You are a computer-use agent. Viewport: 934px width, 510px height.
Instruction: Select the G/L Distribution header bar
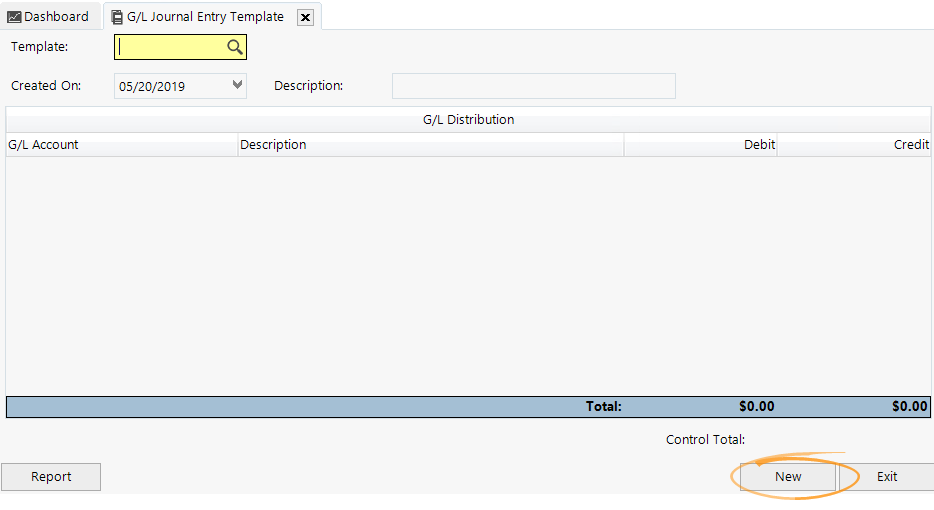click(x=468, y=120)
